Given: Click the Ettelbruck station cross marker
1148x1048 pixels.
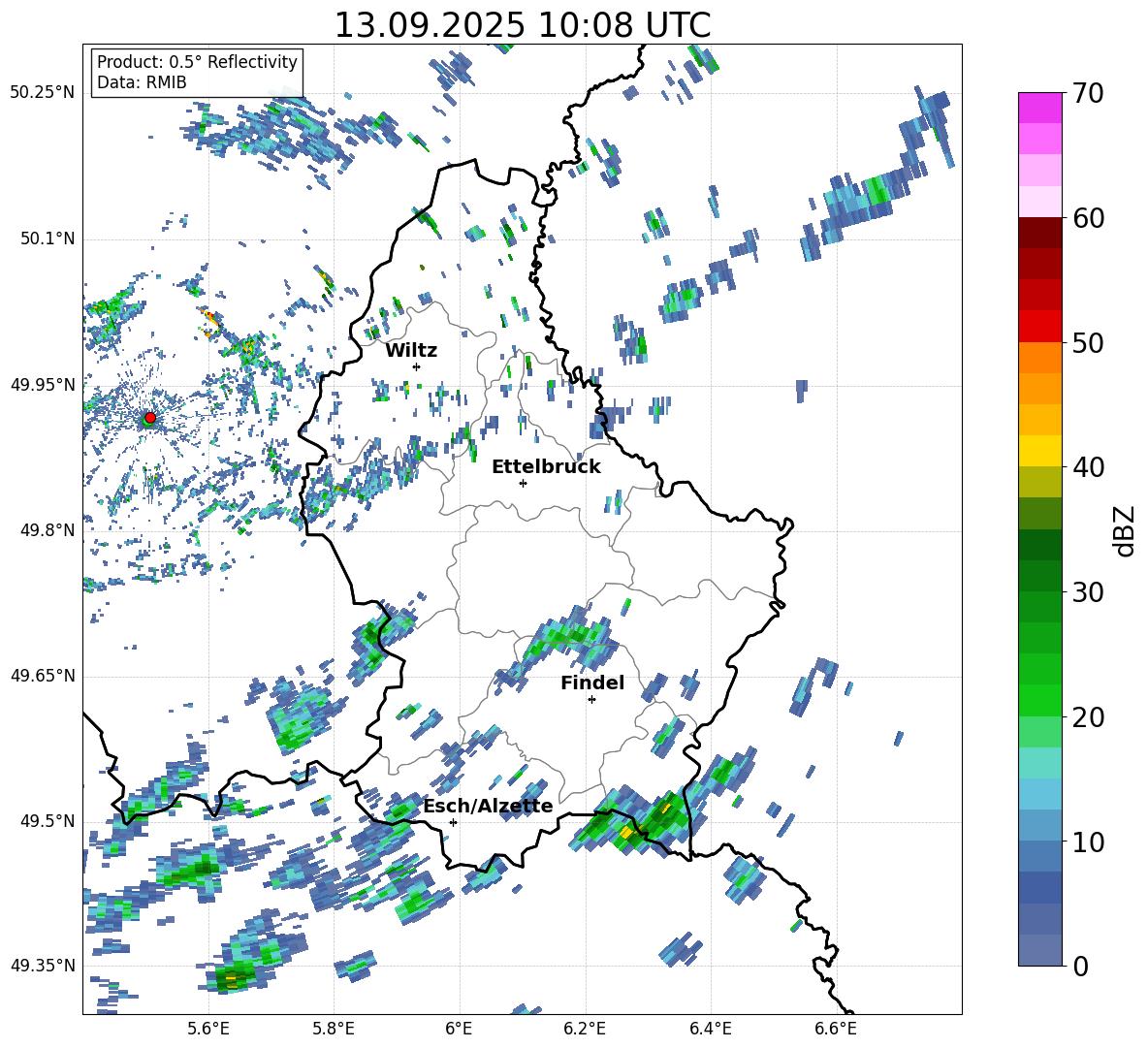Looking at the screenshot, I should [523, 483].
